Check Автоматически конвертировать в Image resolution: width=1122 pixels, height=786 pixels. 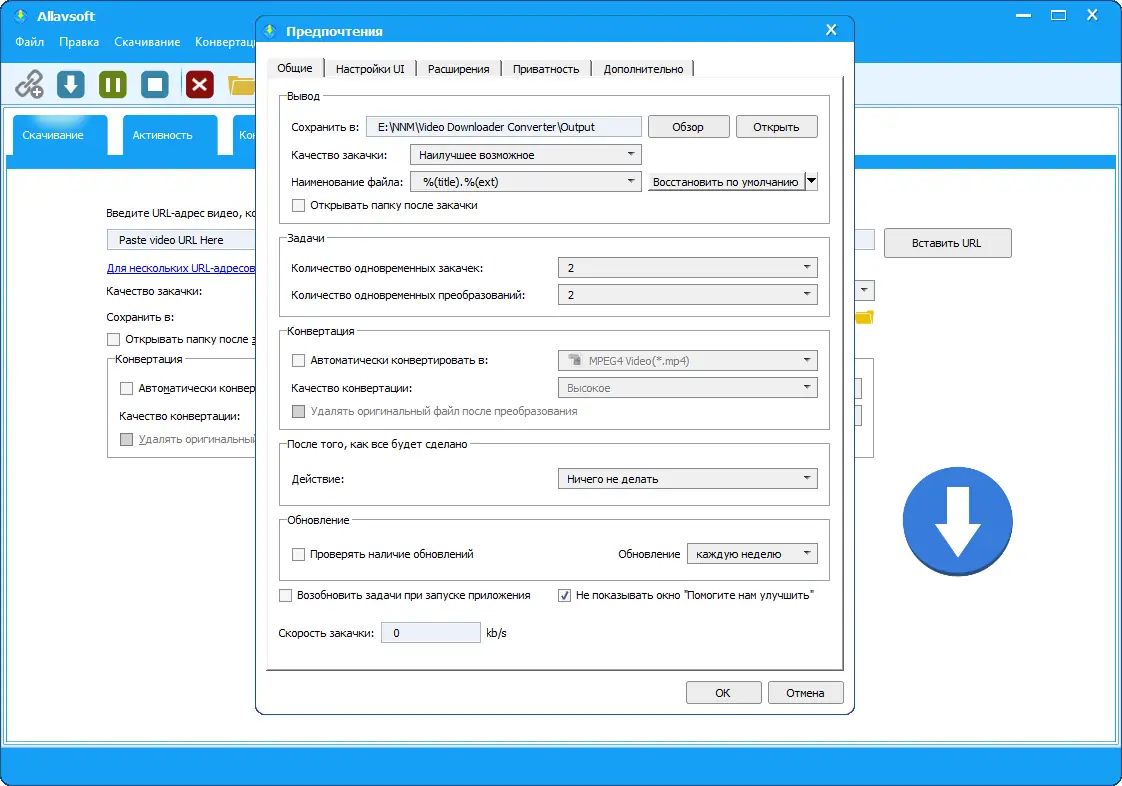[x=296, y=361]
